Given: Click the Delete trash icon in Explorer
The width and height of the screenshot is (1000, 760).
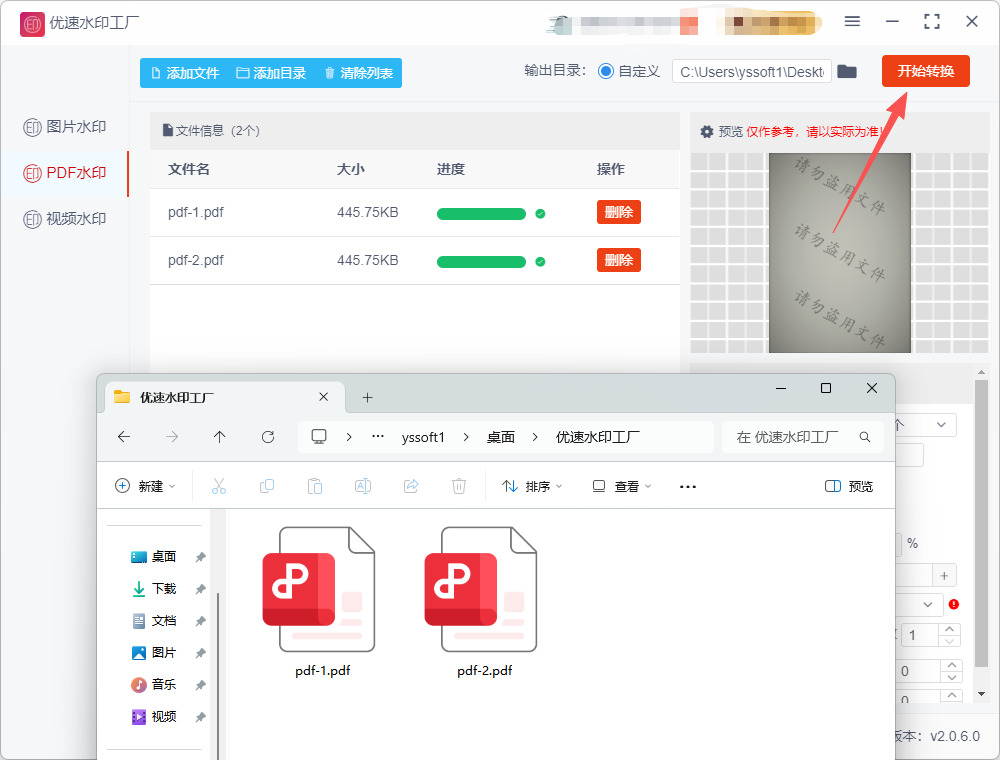Looking at the screenshot, I should click(459, 486).
